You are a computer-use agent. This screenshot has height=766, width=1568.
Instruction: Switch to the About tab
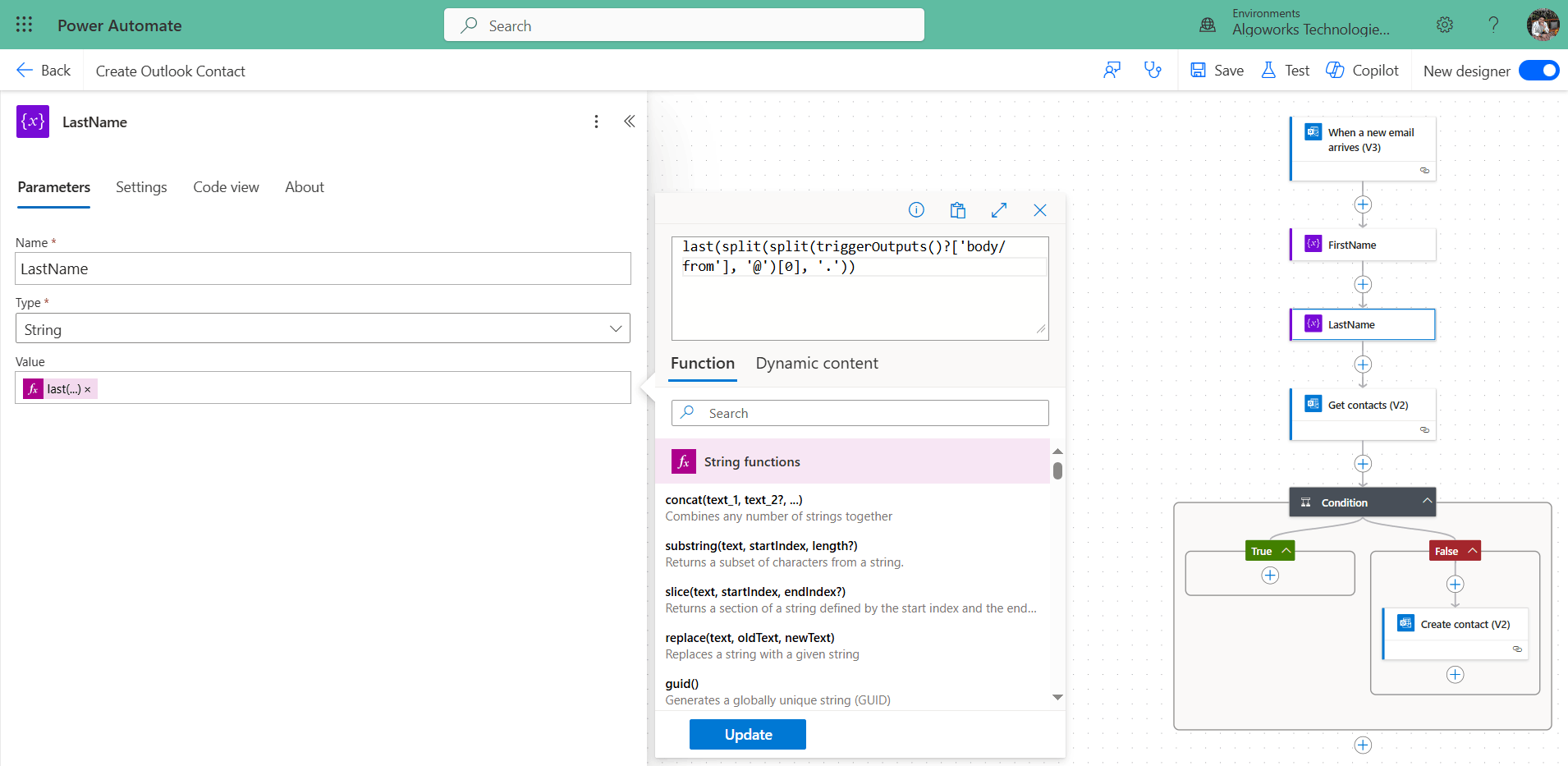[x=305, y=187]
